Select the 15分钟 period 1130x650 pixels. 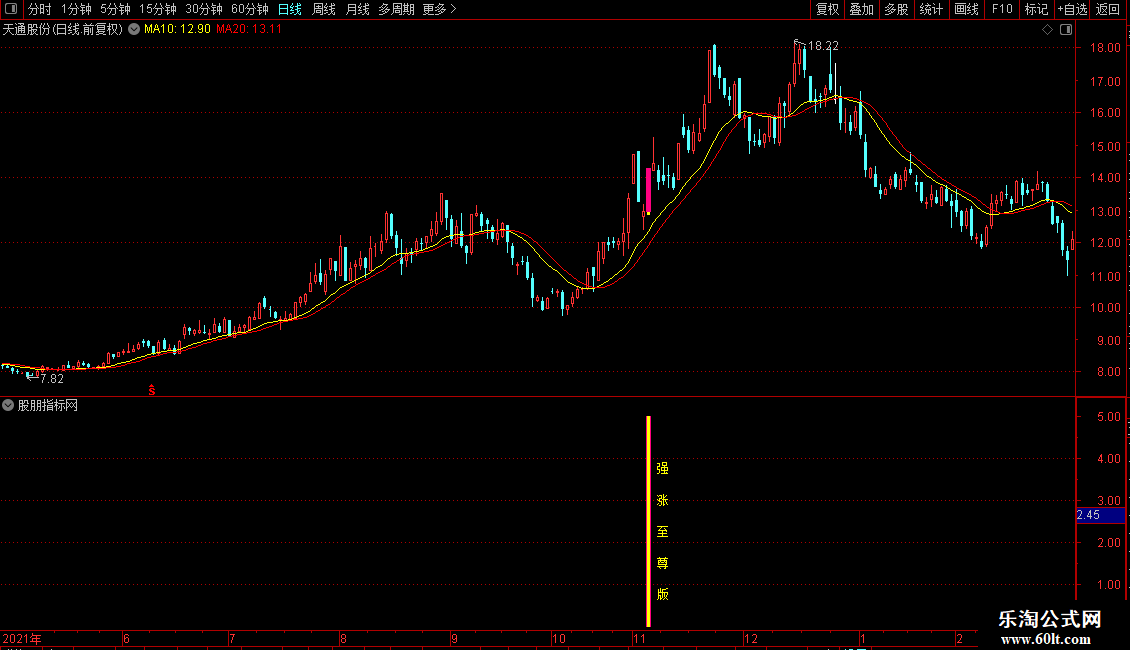(x=158, y=9)
